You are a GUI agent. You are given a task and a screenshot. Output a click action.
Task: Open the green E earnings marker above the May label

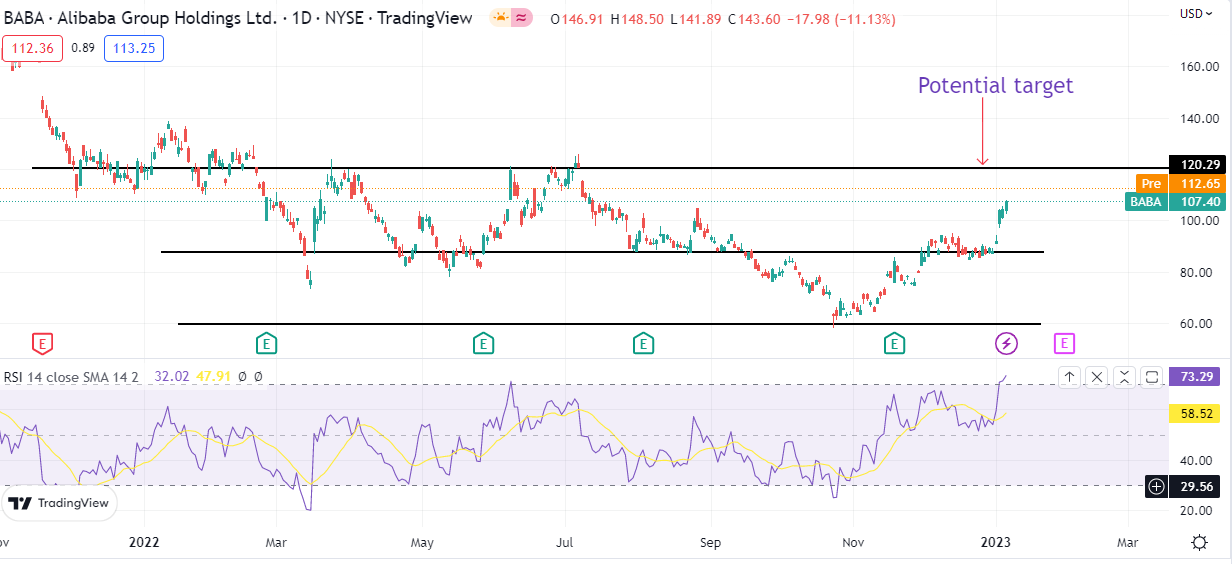(483, 344)
